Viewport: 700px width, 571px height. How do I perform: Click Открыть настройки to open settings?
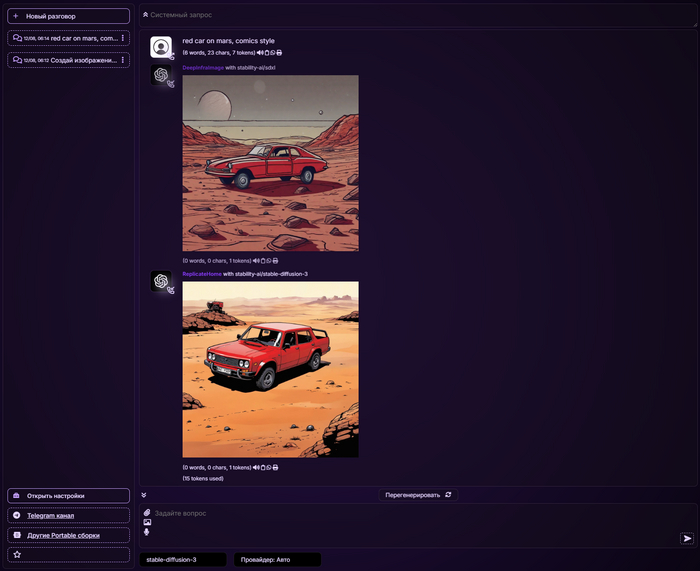[x=68, y=495]
